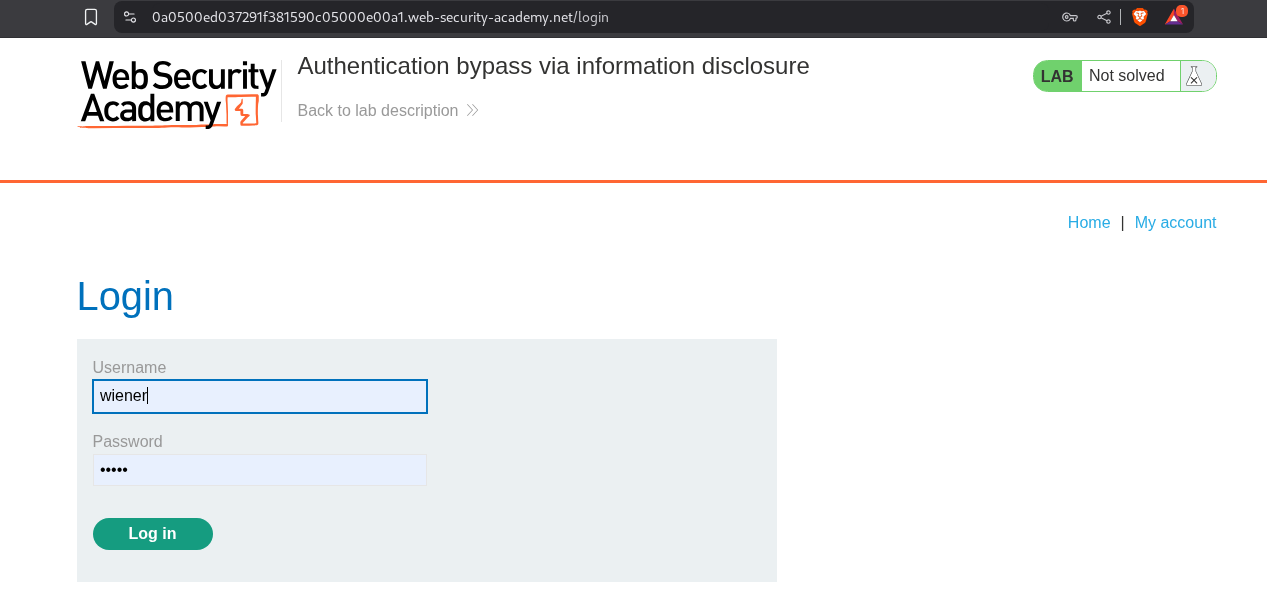Click inside the Password field
Screen dimensions: 1267x612
[x=260, y=470]
